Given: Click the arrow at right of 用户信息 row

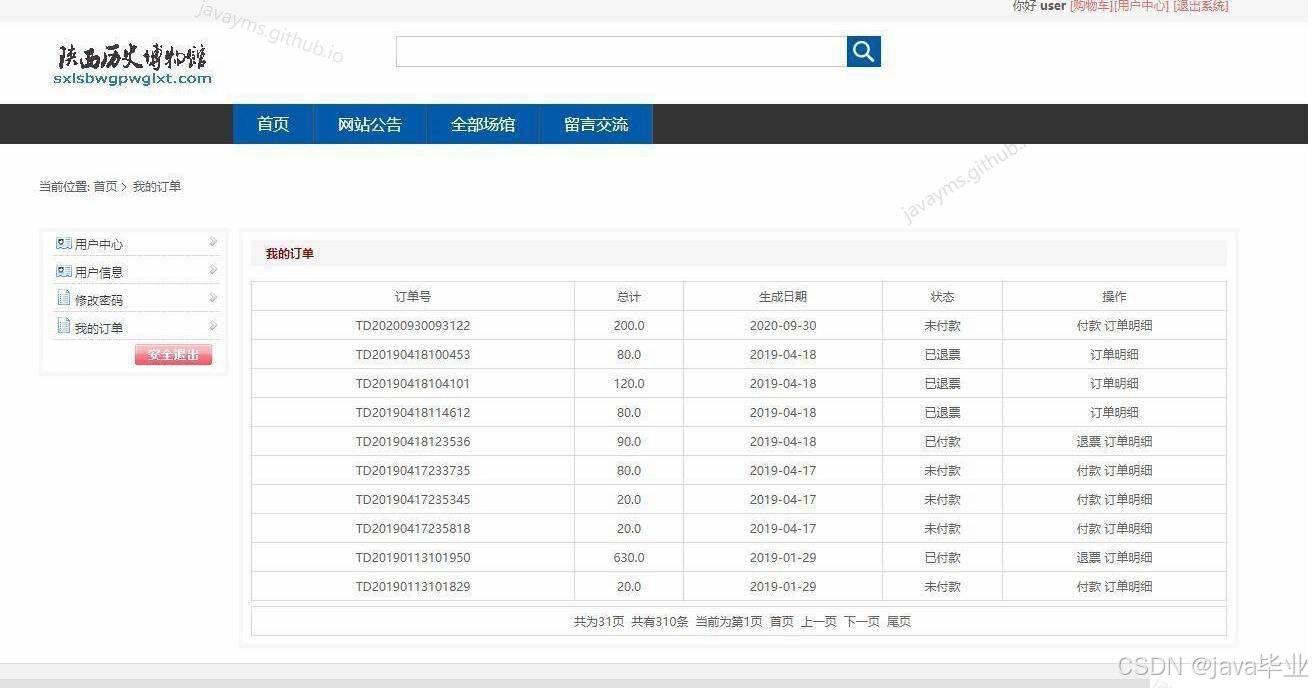Looking at the screenshot, I should pos(213,270).
